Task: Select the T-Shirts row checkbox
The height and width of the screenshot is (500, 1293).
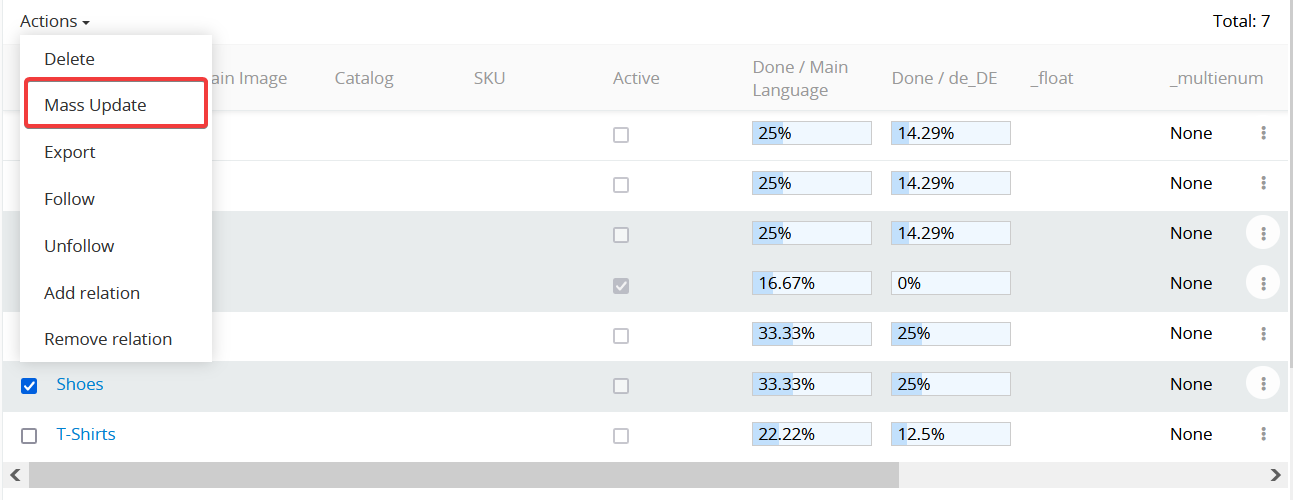Action: coord(29,436)
